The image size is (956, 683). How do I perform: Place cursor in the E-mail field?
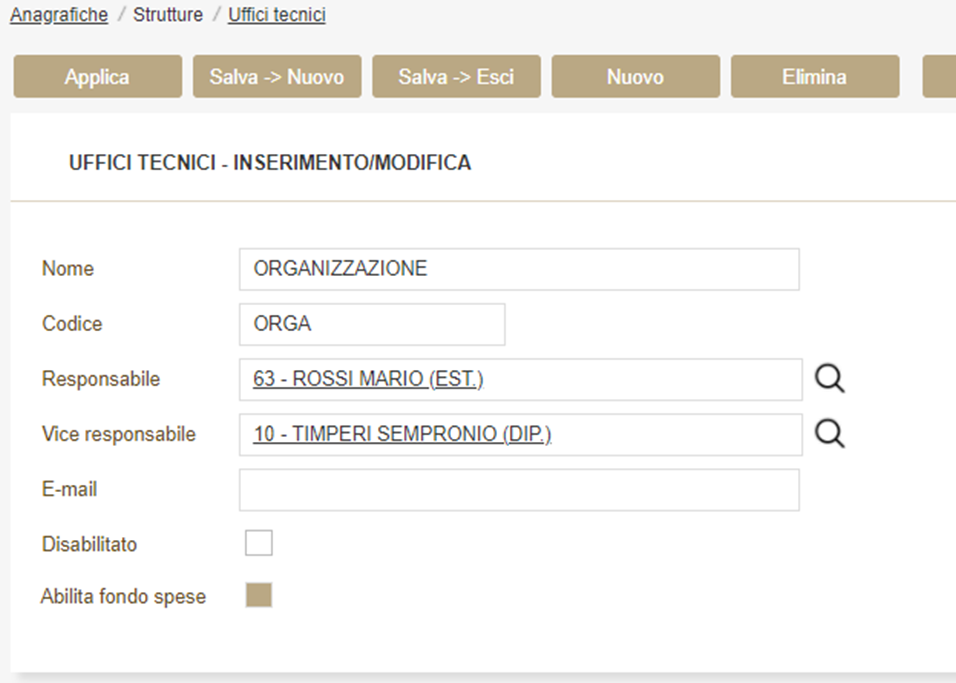click(x=518, y=490)
